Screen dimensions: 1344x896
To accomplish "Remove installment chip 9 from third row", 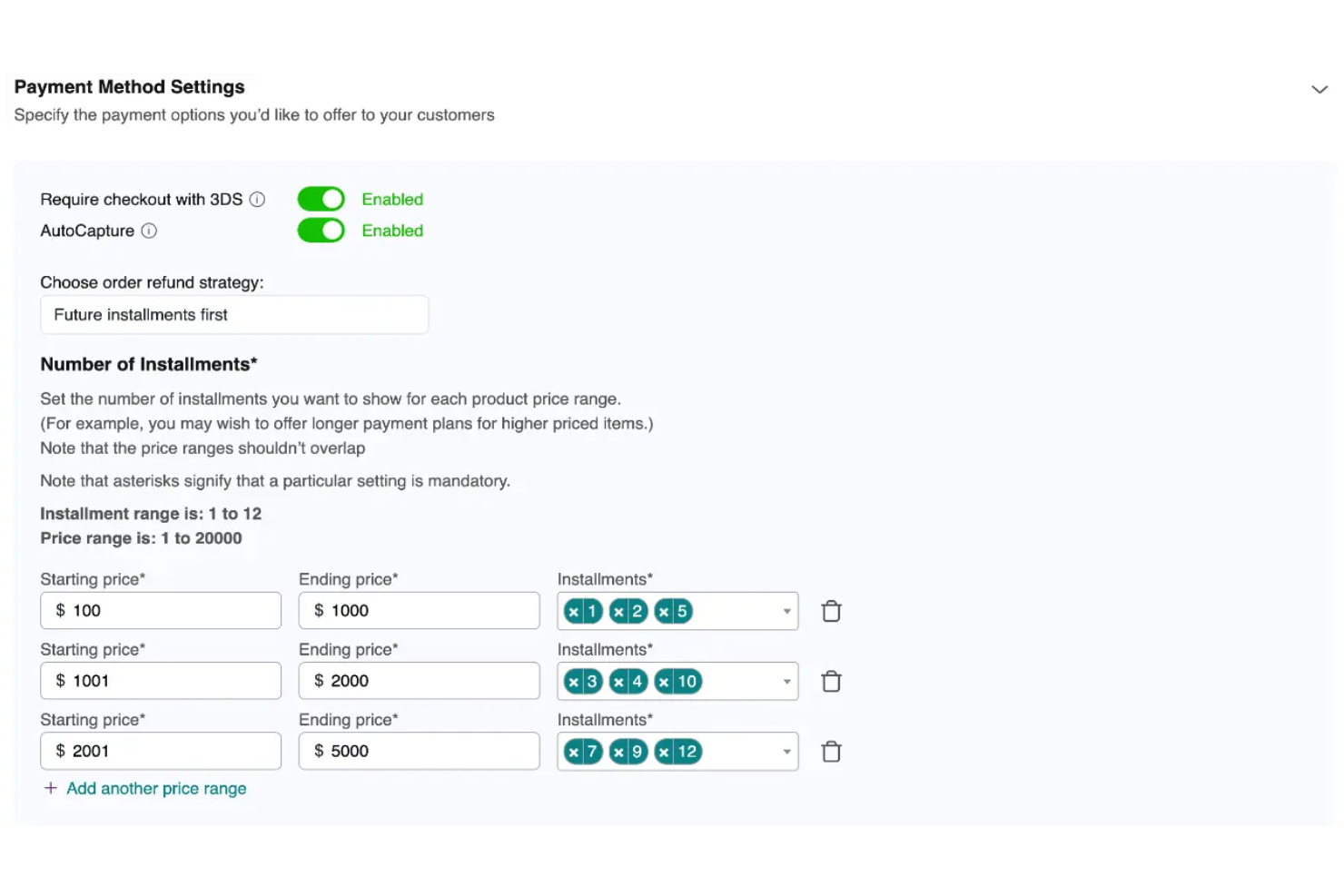I will point(619,751).
